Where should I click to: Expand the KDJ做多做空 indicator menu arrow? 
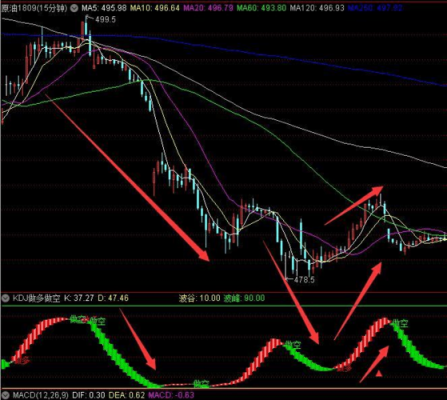click(x=5, y=298)
